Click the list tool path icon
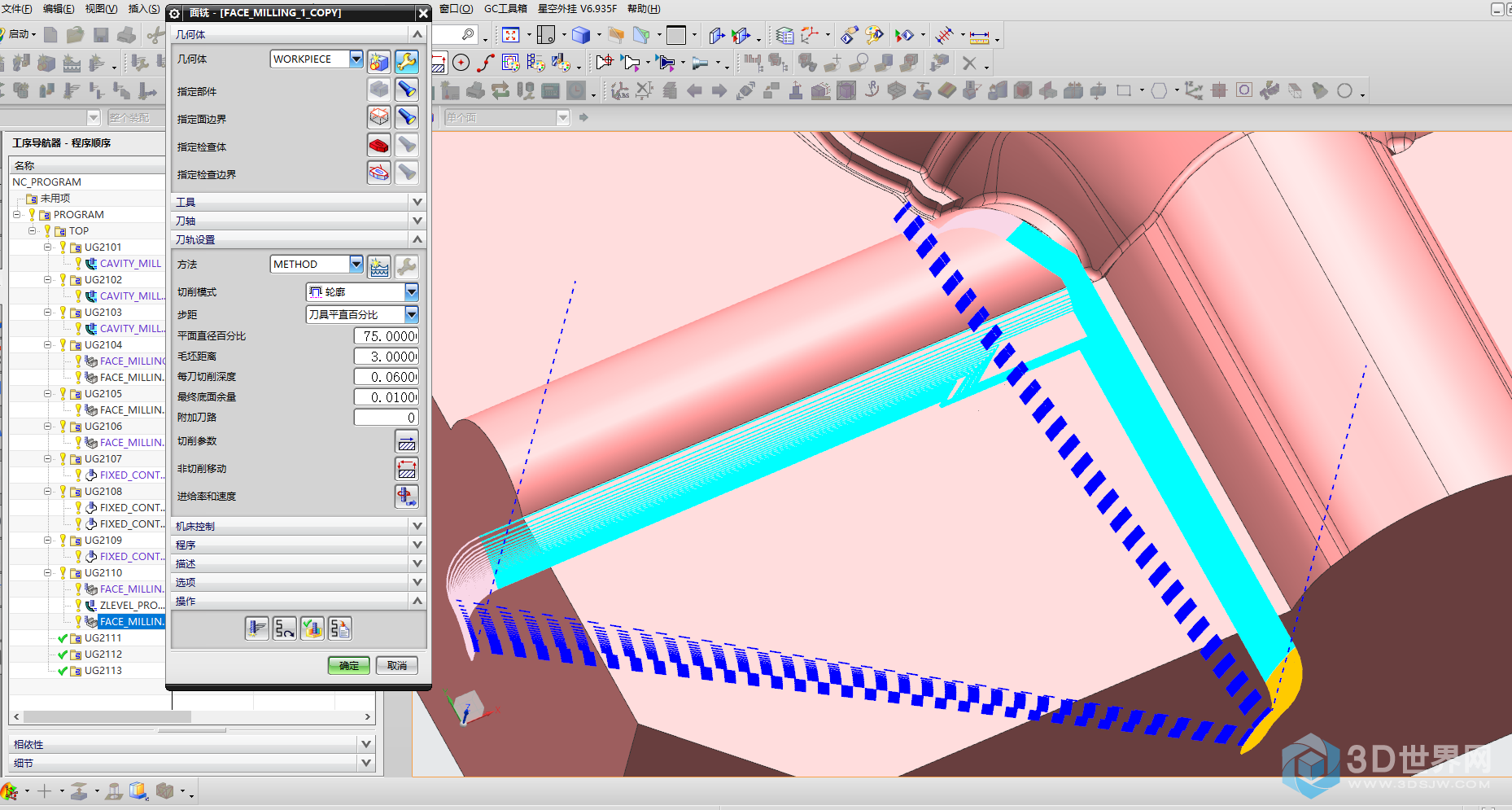1512x810 pixels. tap(340, 628)
